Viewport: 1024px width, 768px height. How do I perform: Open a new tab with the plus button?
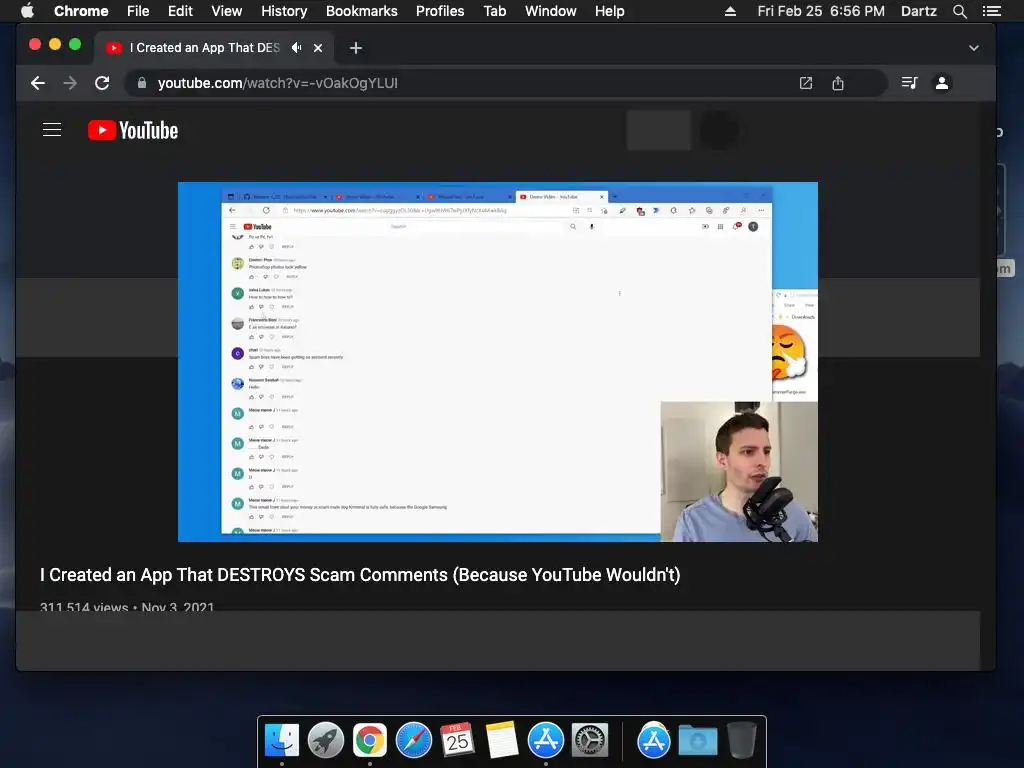pyautogui.click(x=355, y=48)
